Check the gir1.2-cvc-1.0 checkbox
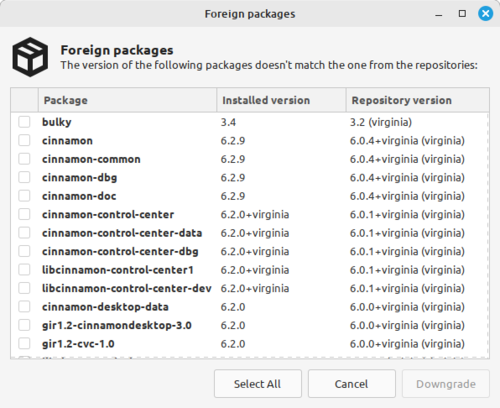The image size is (500, 408). pos(24,344)
